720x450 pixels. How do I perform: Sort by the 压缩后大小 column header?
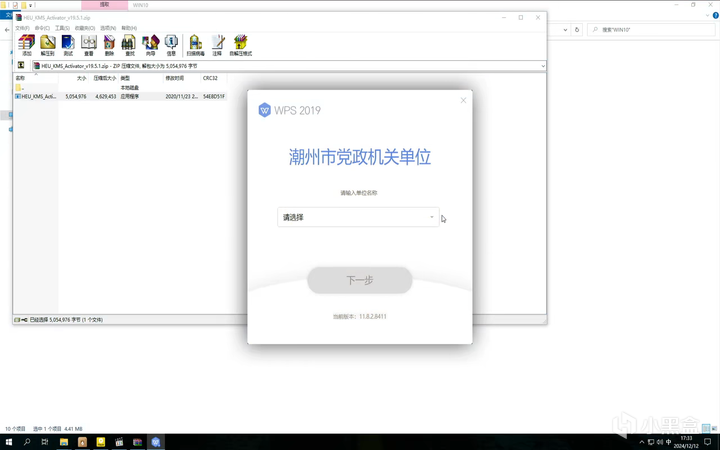tap(103, 78)
